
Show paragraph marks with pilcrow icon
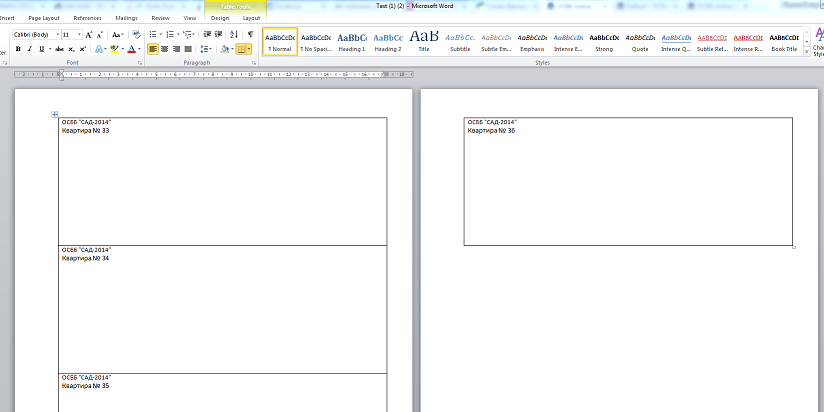[249, 34]
